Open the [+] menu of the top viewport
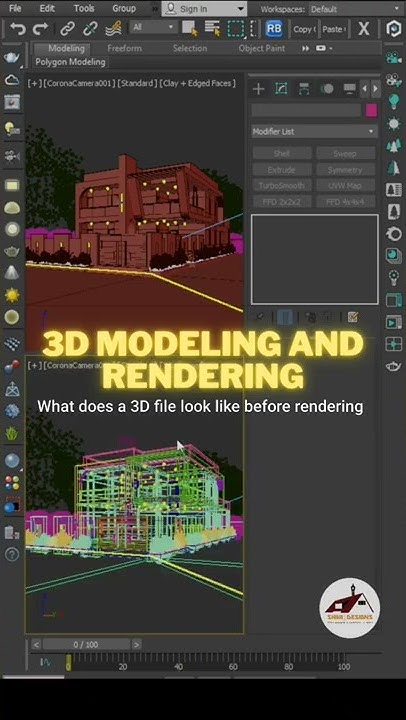This screenshot has width=406, height=720. tap(34, 83)
